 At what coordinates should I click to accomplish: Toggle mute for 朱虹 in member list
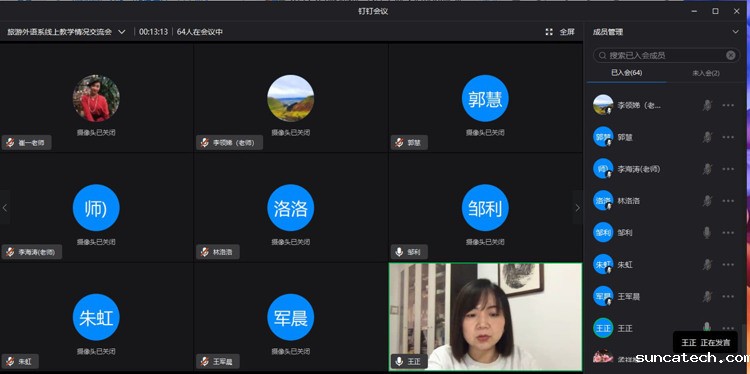pos(707,264)
